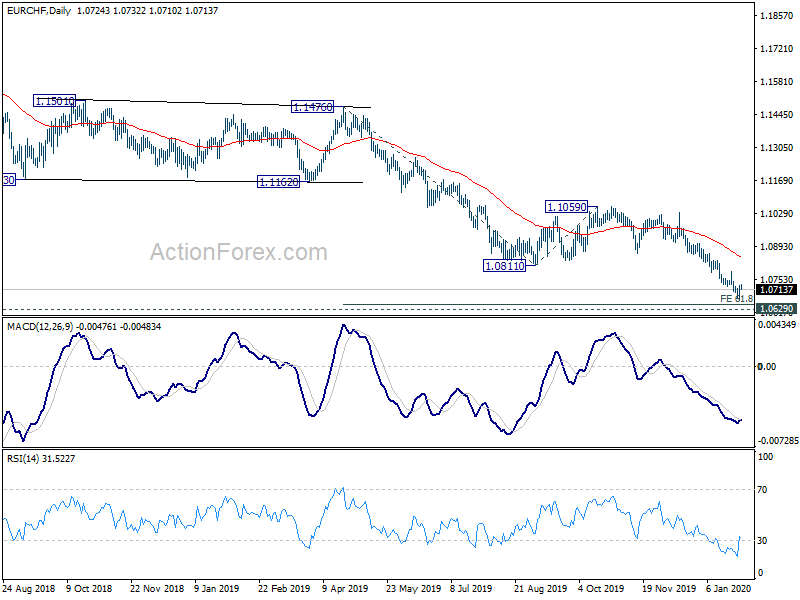This screenshot has width=800, height=600.
Task: Click the 23 May 2019 date label
Action: tap(413, 588)
